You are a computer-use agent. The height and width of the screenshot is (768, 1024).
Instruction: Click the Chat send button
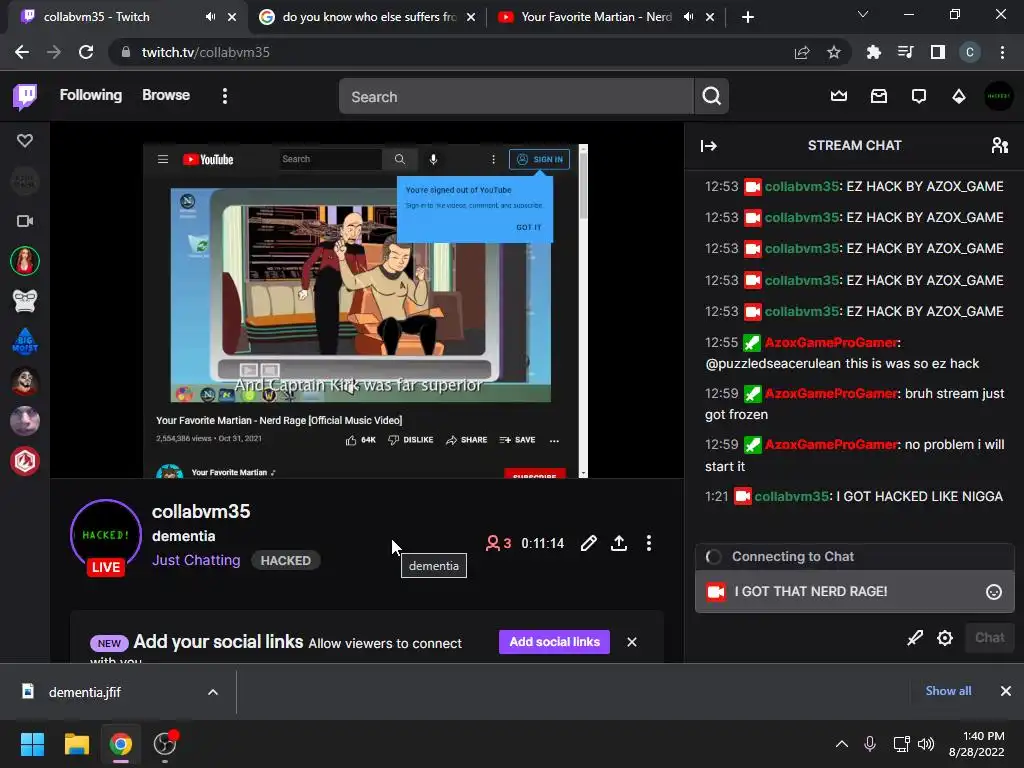tap(989, 638)
